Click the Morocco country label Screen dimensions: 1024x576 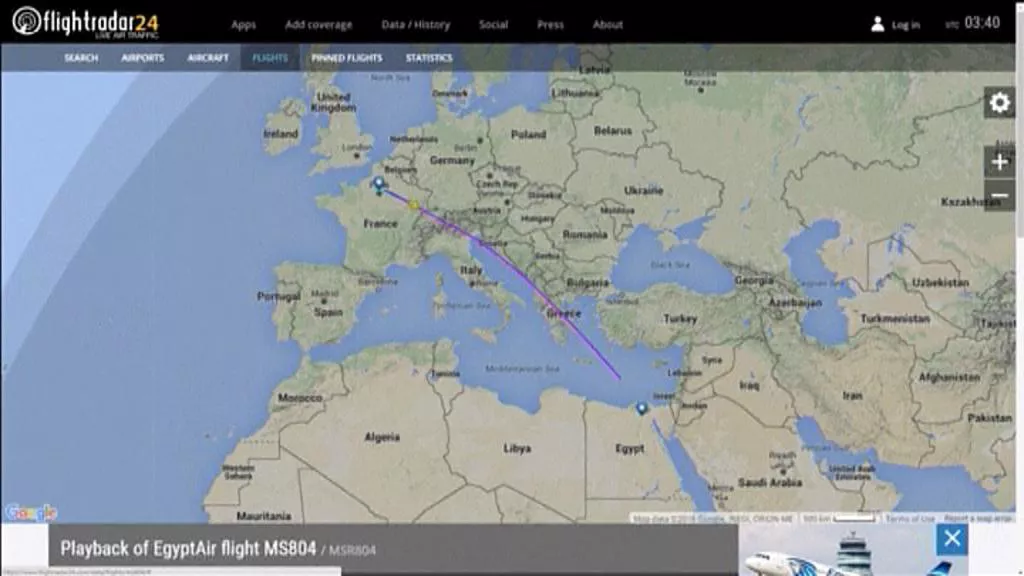[300, 398]
